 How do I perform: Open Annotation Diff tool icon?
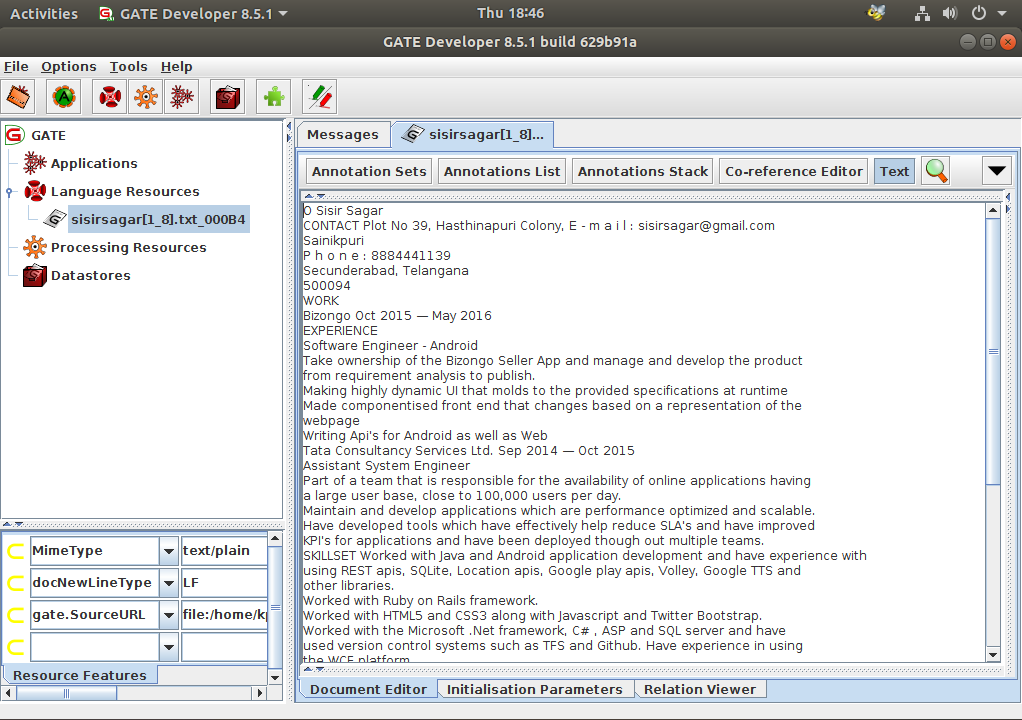coord(319,97)
